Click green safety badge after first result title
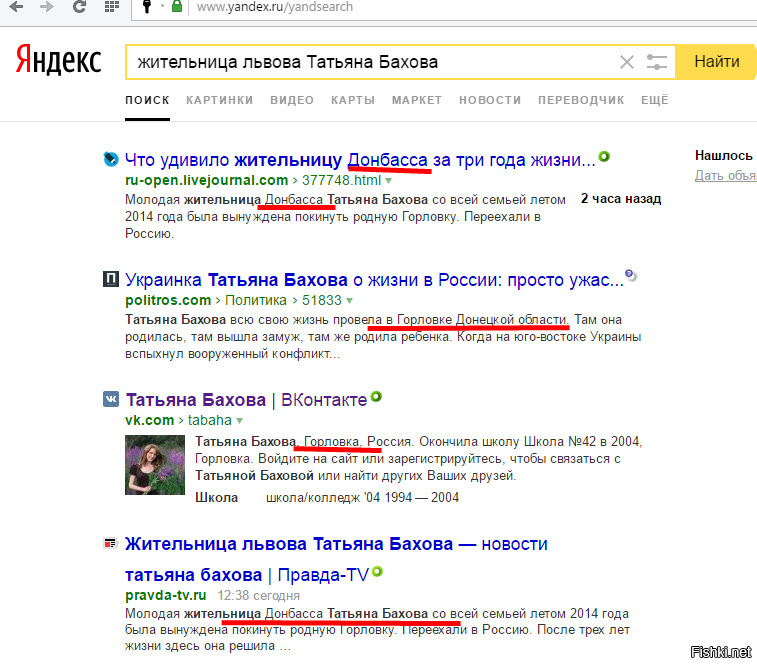Viewport: 757px width, 664px height. [604, 156]
